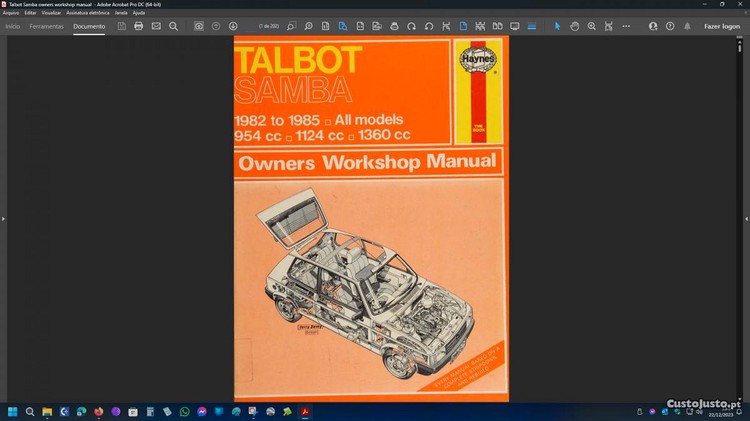750x421 pixels.
Task: Select the Hand pan tool
Action: tap(575, 26)
